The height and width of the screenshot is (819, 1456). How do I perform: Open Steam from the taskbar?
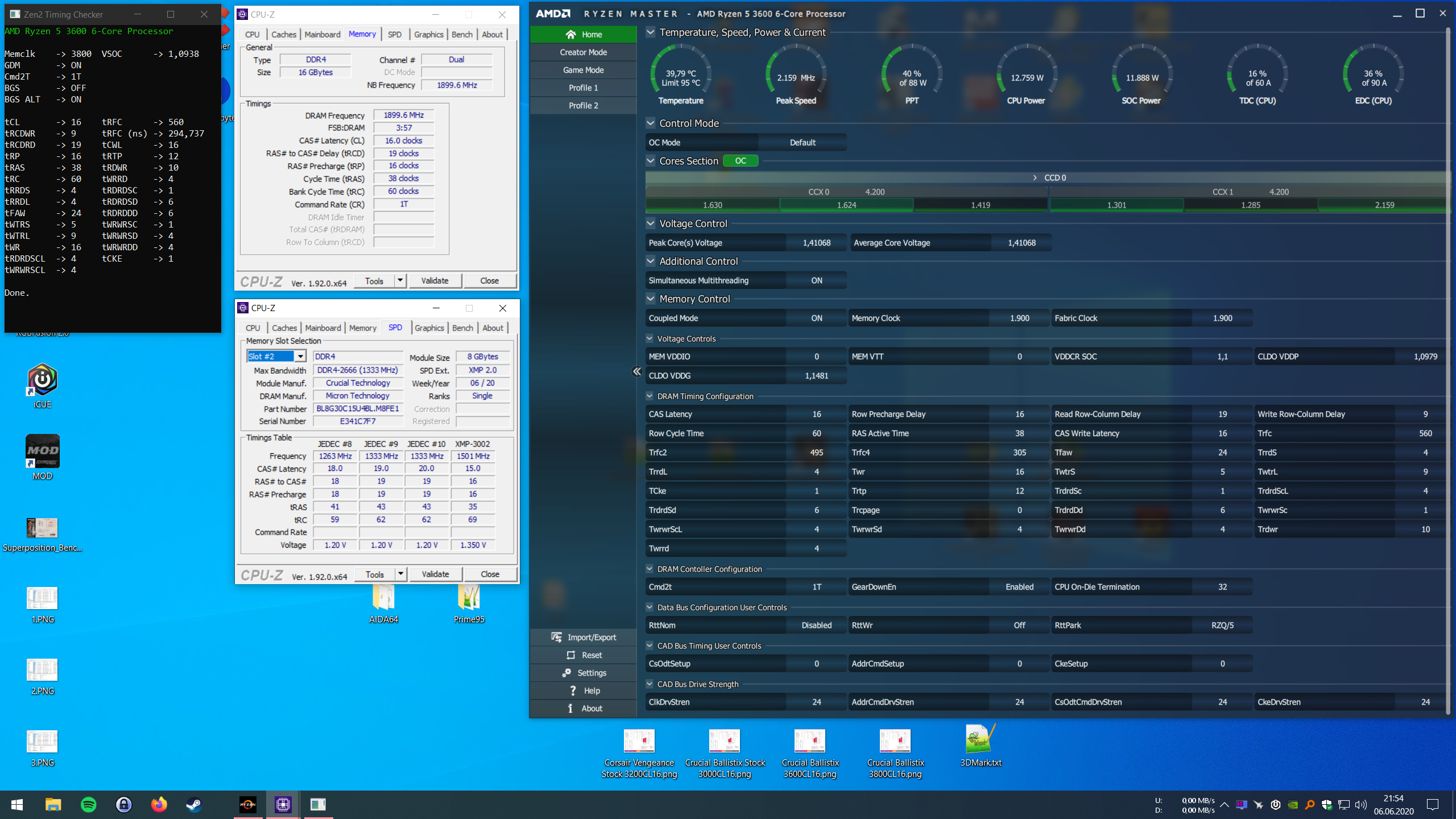tap(194, 804)
